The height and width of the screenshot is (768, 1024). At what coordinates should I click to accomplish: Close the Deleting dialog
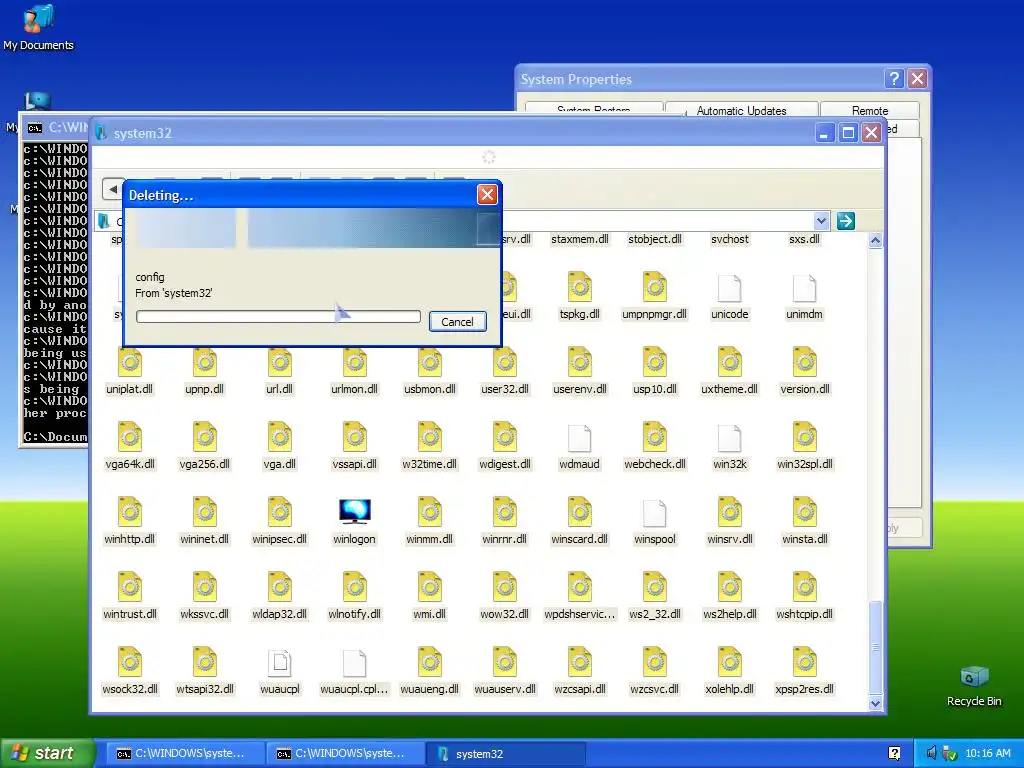(x=487, y=195)
